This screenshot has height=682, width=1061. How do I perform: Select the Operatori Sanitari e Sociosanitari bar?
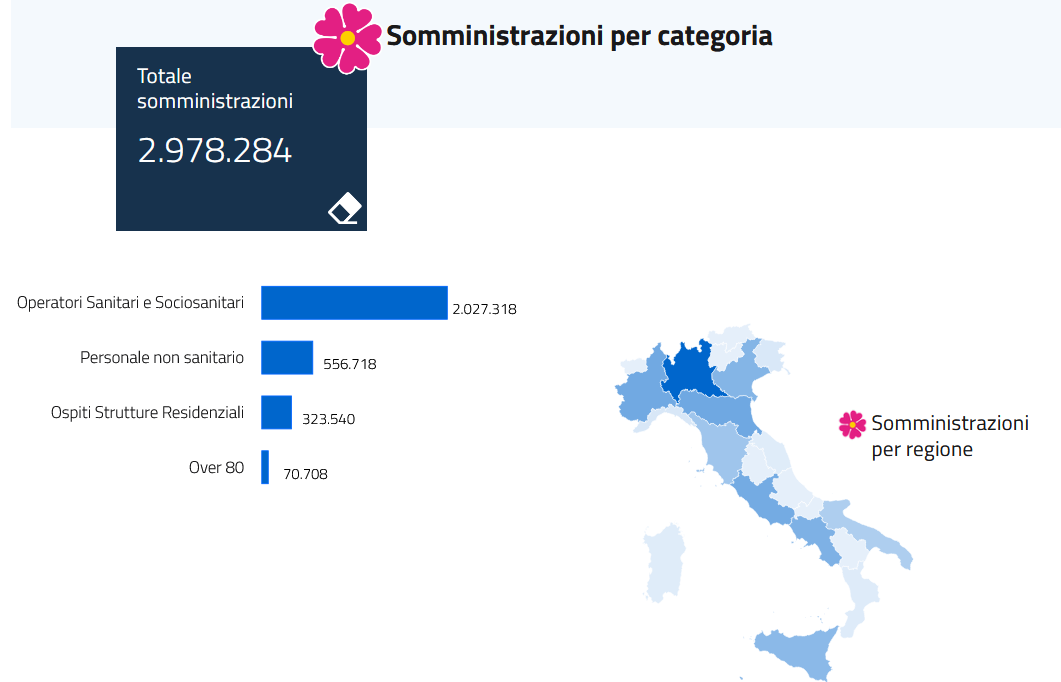pyautogui.click(x=354, y=303)
